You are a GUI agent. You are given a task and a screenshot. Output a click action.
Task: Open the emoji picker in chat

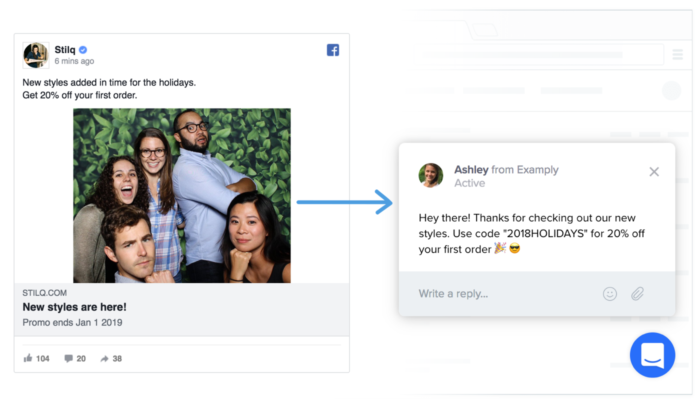[x=610, y=294]
